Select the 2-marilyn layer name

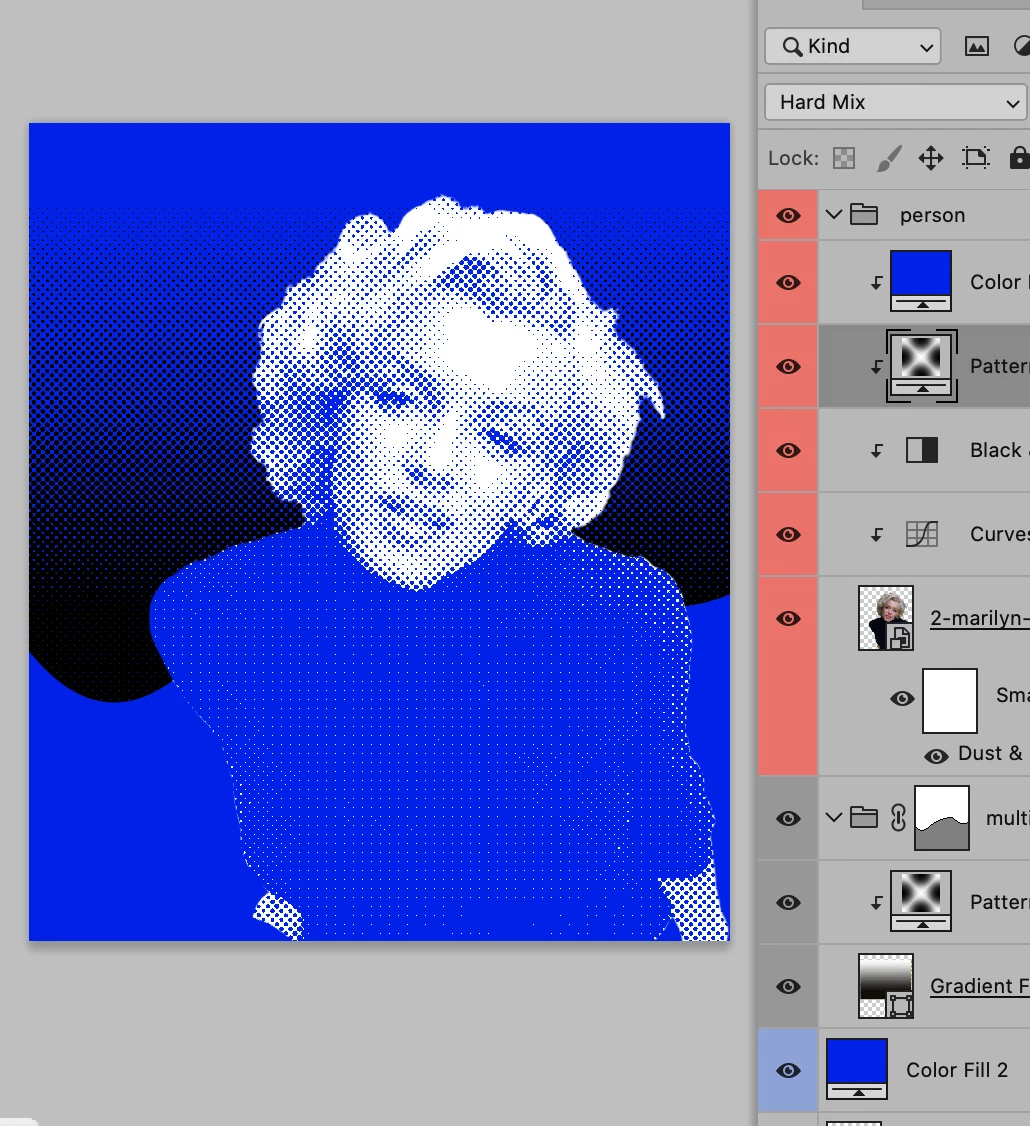(x=980, y=618)
